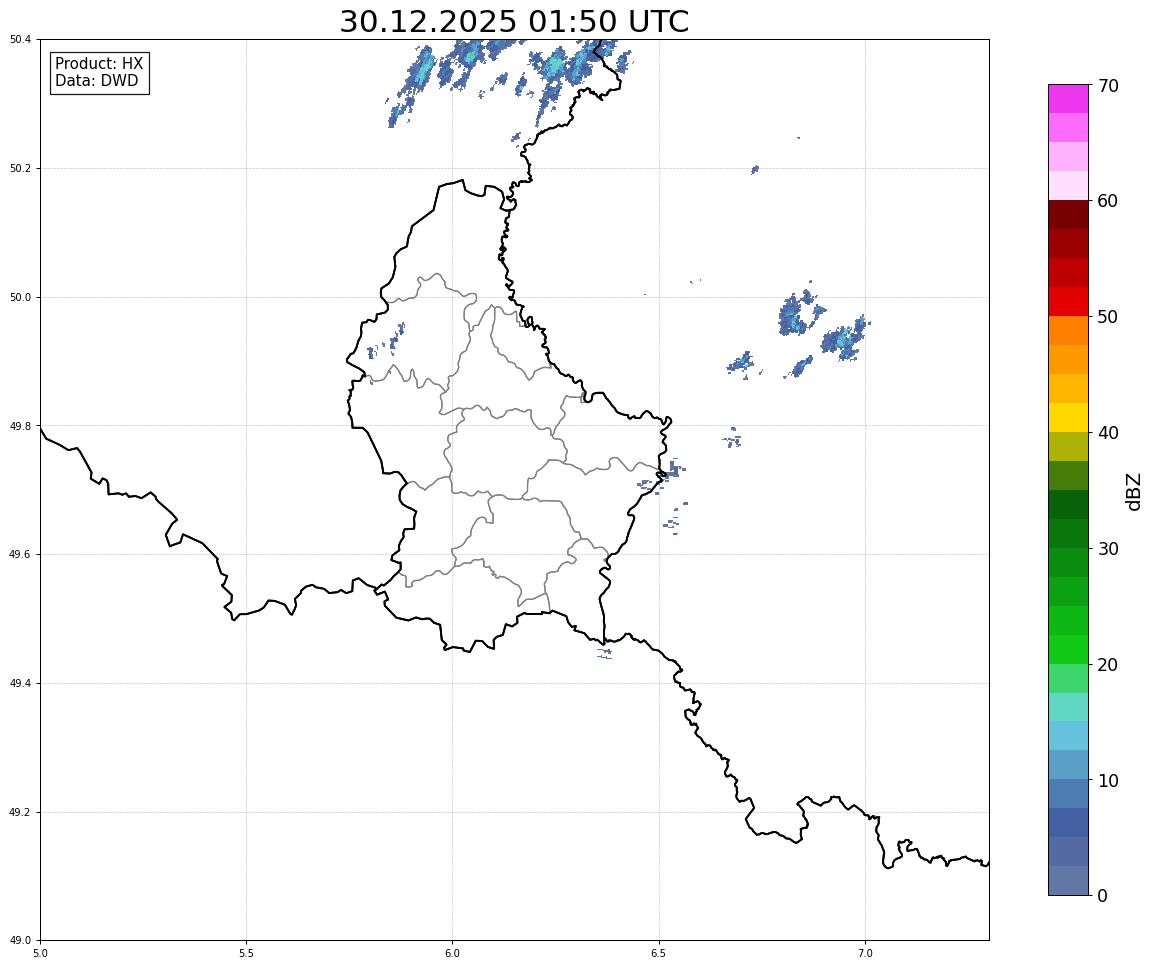The image size is (1152, 968).
Task: Click the title "30.12.2025 01:50 UTC"
Action: point(514,21)
